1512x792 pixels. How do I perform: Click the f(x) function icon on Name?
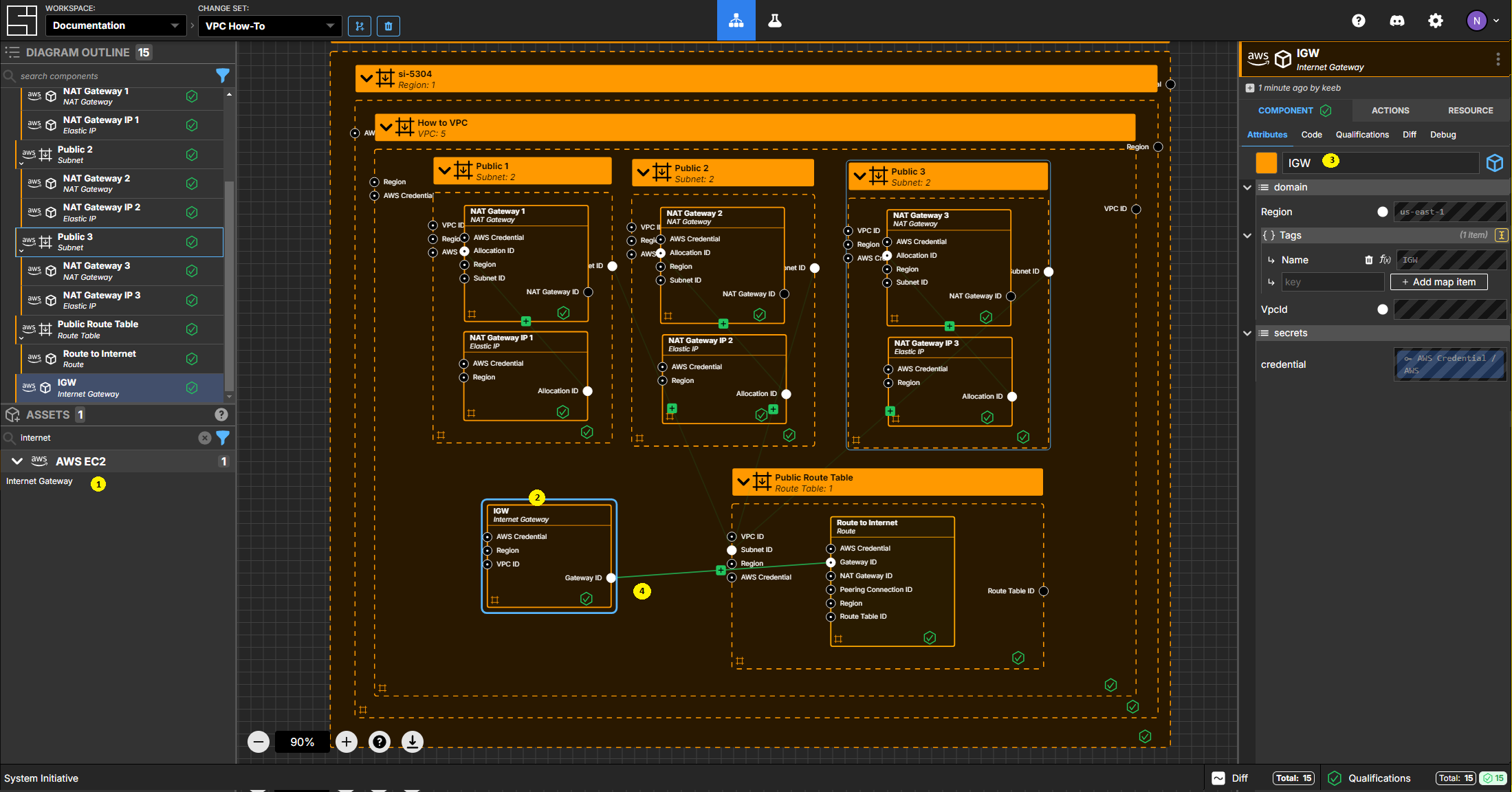click(1385, 260)
